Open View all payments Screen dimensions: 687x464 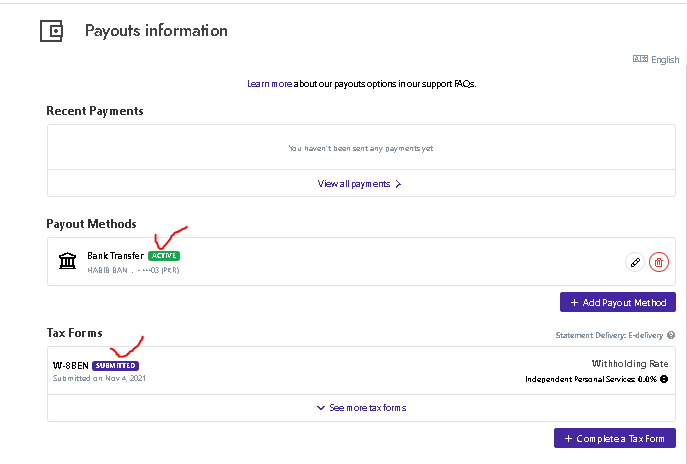coord(359,184)
